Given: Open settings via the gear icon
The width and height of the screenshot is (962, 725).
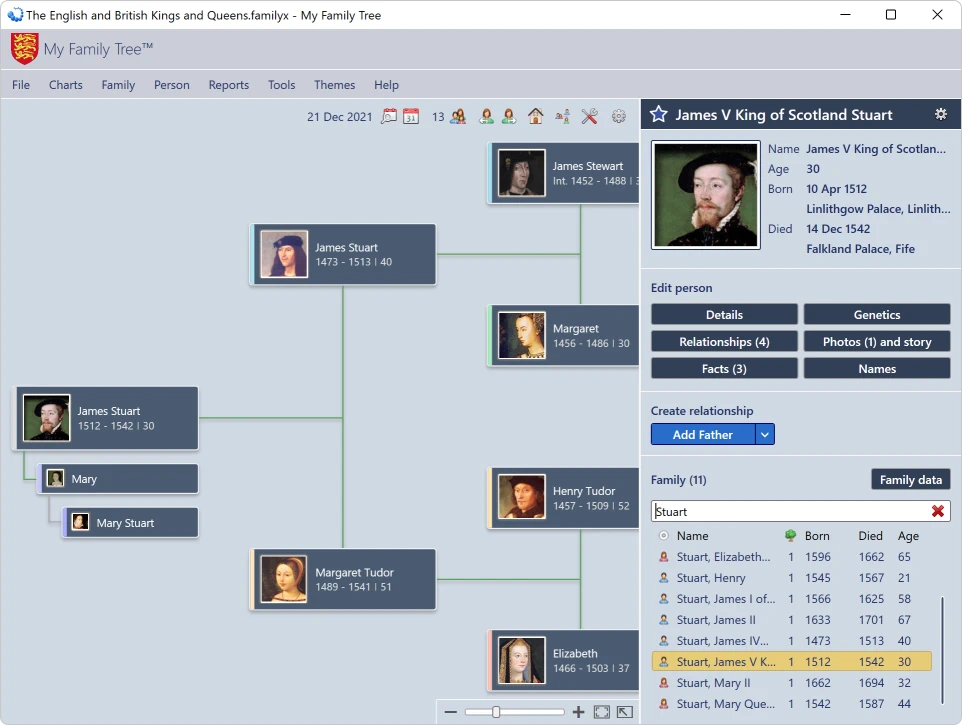Looking at the screenshot, I should [618, 117].
